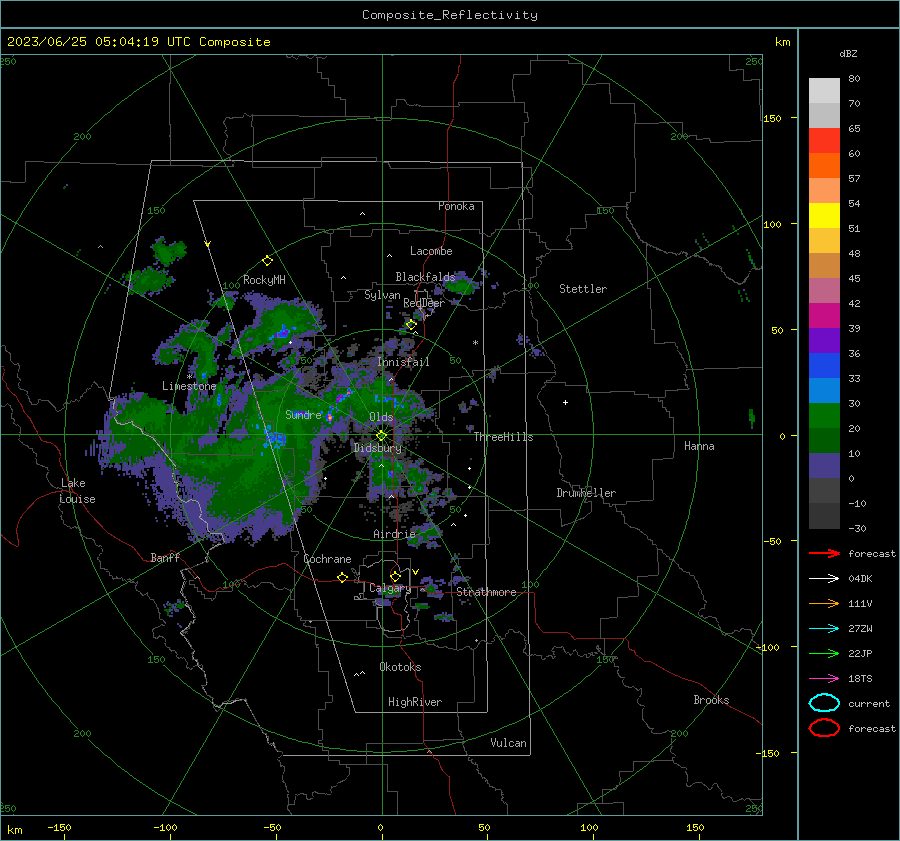Click the Vulcan label

(x=508, y=743)
